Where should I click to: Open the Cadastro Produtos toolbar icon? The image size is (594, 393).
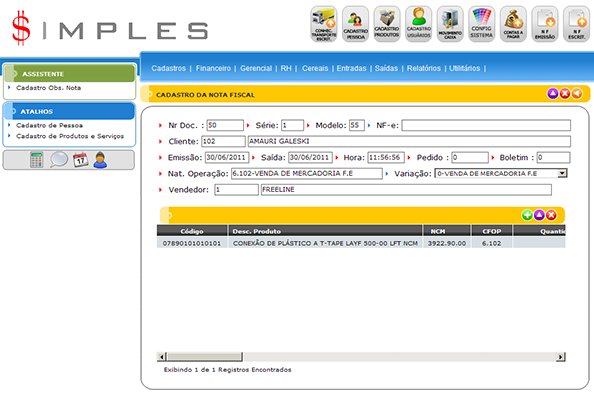[387, 24]
